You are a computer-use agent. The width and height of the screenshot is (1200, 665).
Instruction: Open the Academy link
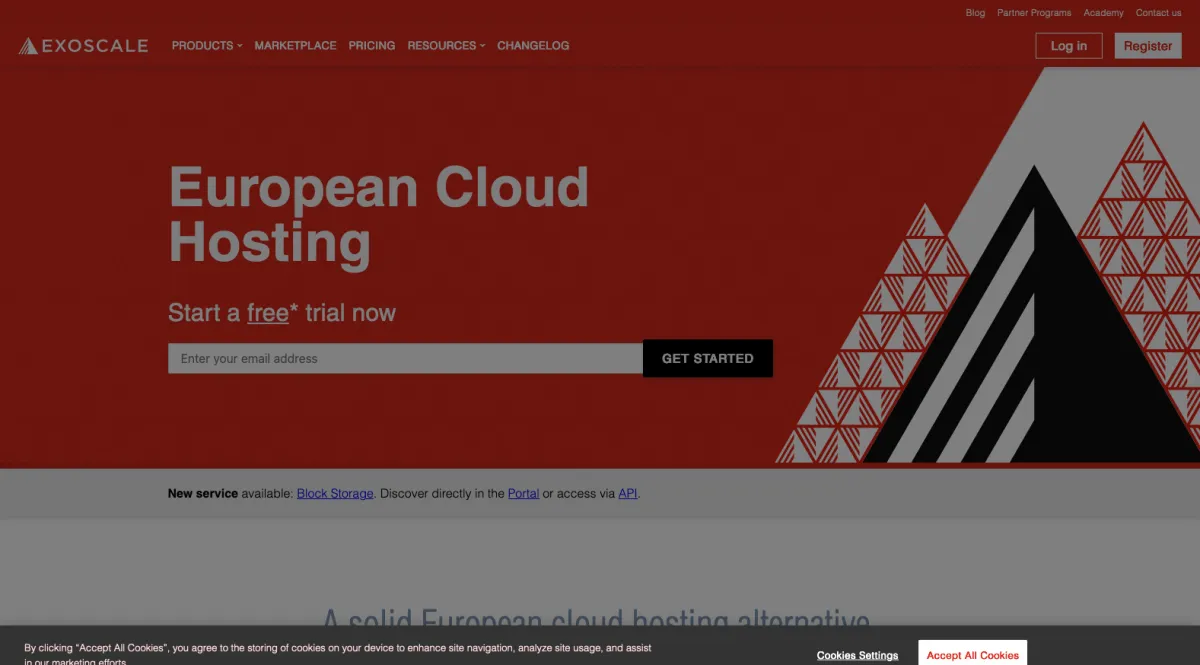[1103, 13]
